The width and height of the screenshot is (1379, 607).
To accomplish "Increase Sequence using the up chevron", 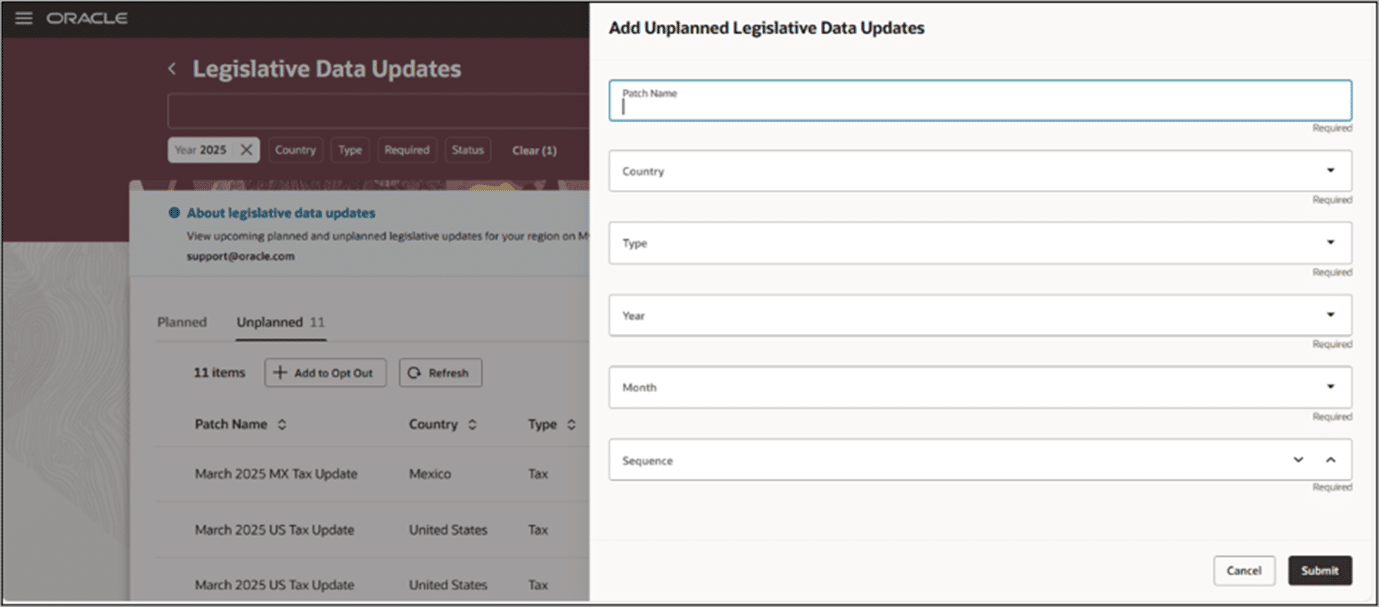I will [1330, 459].
